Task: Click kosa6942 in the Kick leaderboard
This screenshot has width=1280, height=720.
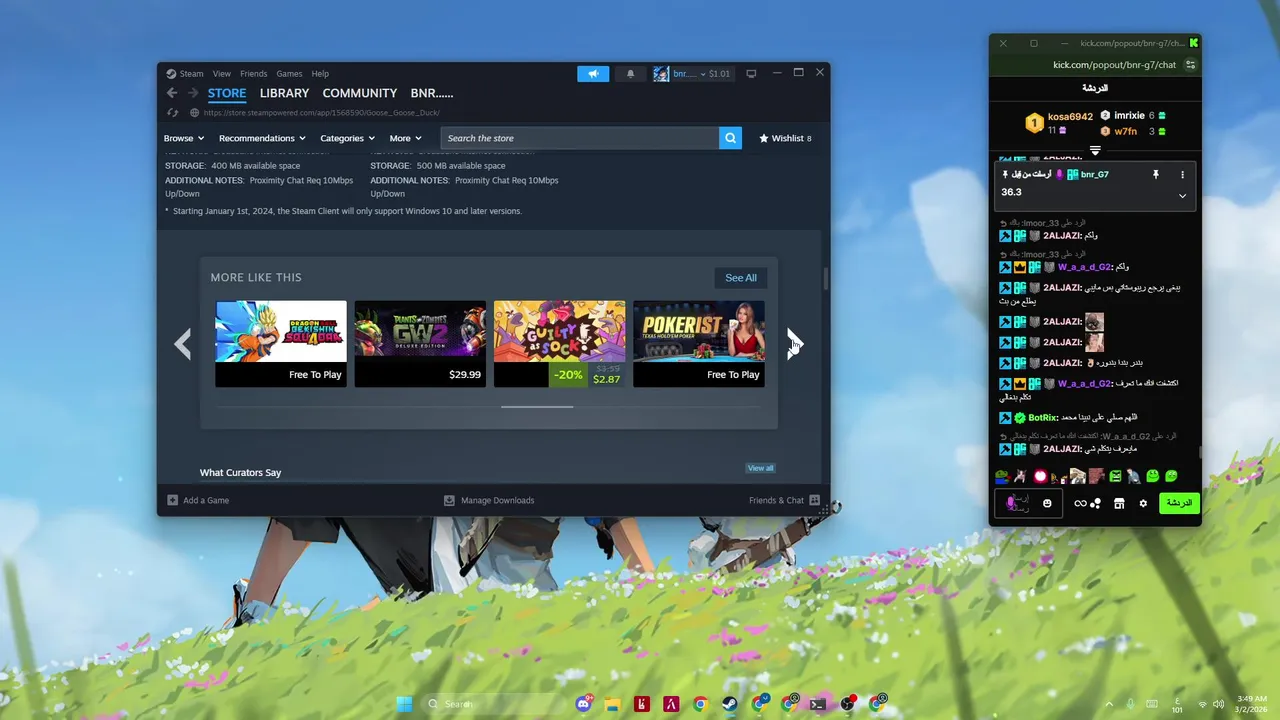Action: (1070, 116)
